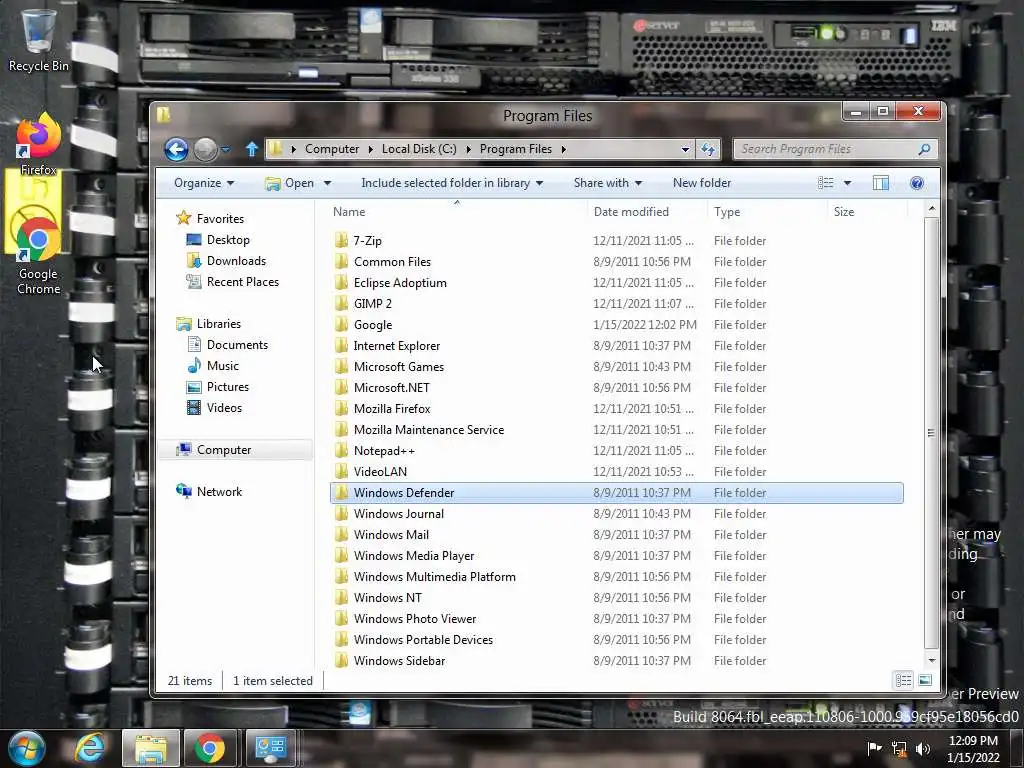The image size is (1024, 768).
Task: Change view with the view icon
Action: click(x=825, y=183)
